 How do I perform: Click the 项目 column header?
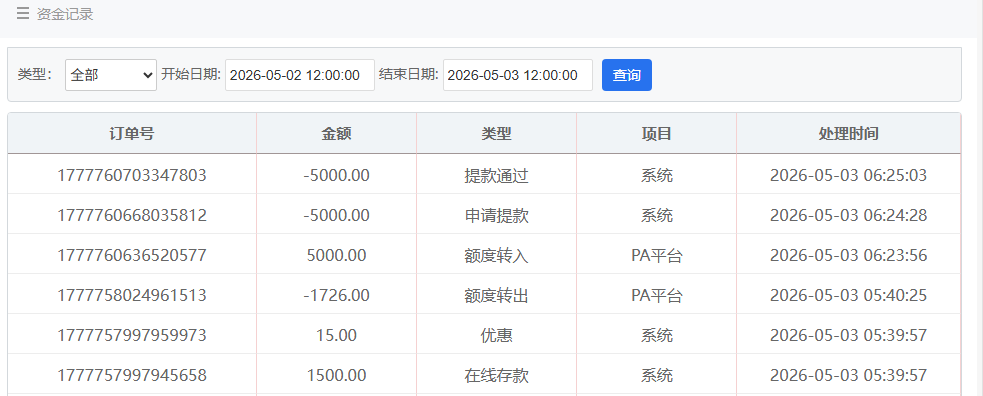tap(656, 133)
